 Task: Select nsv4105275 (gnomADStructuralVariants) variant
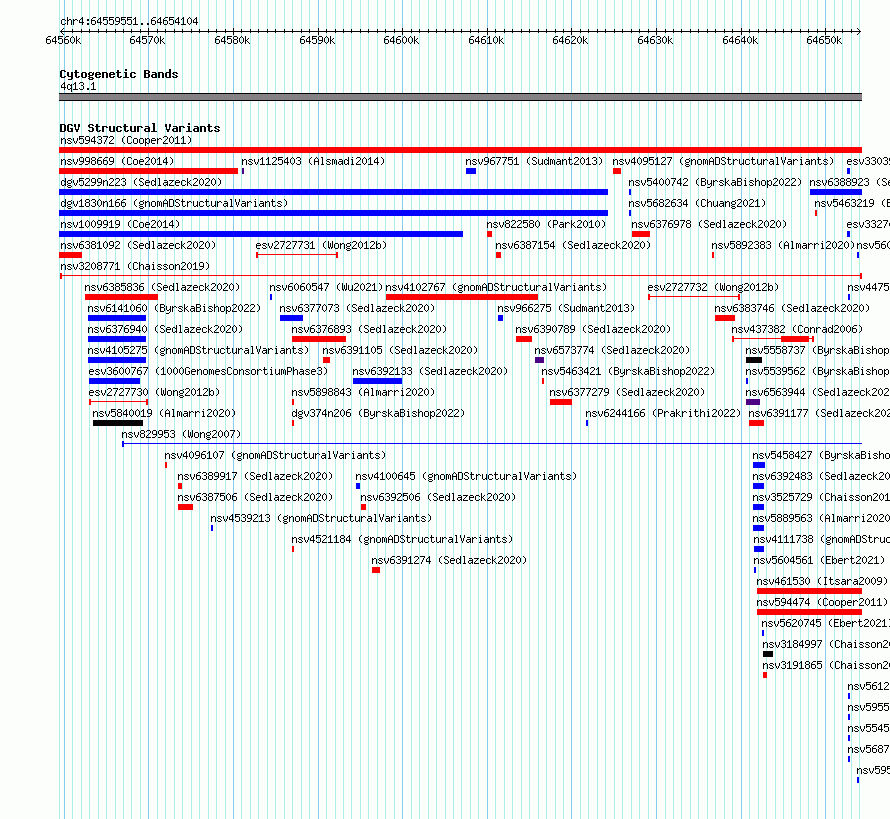(198, 350)
